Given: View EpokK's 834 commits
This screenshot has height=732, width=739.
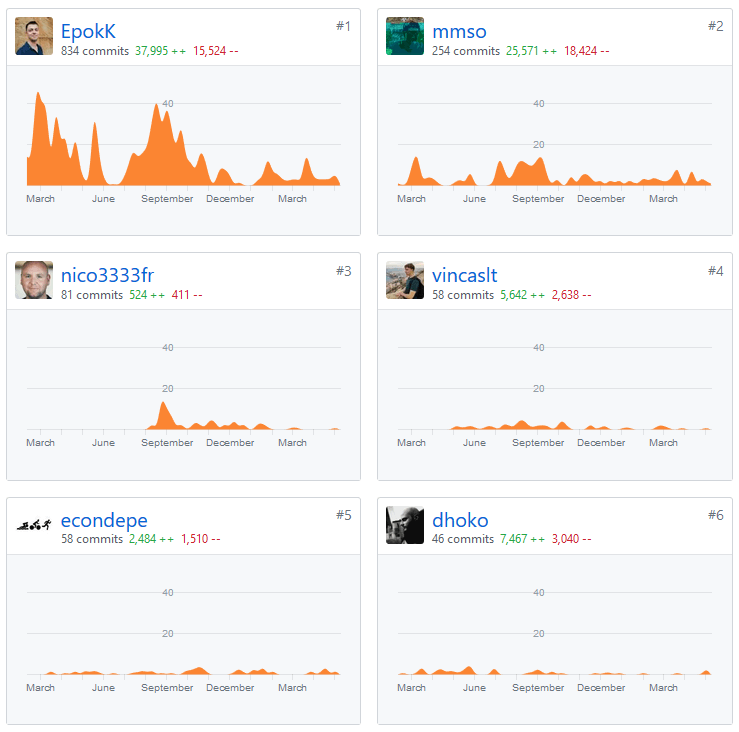Looking at the screenshot, I should pyautogui.click(x=95, y=51).
